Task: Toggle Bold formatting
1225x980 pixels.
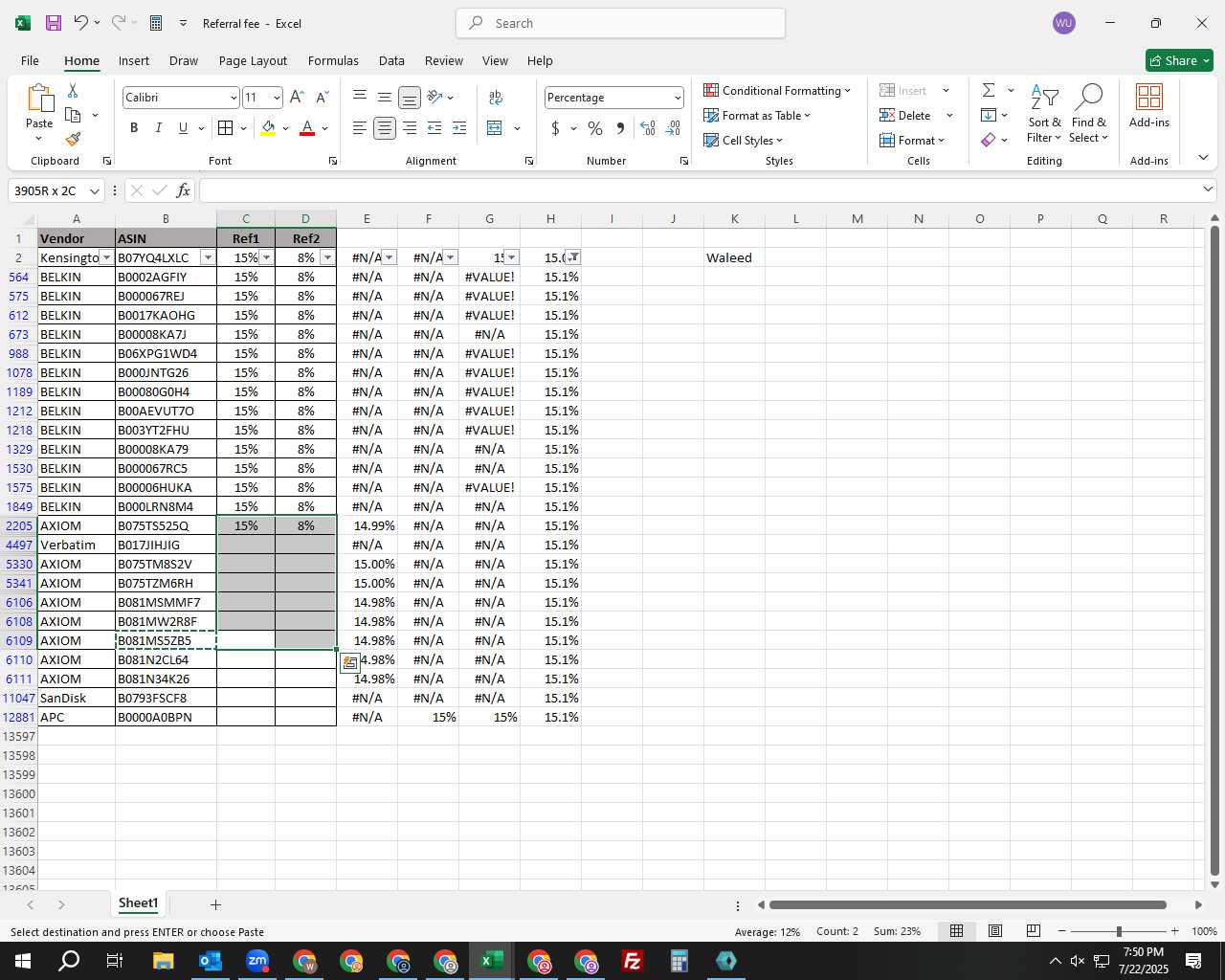Action: 134,128
